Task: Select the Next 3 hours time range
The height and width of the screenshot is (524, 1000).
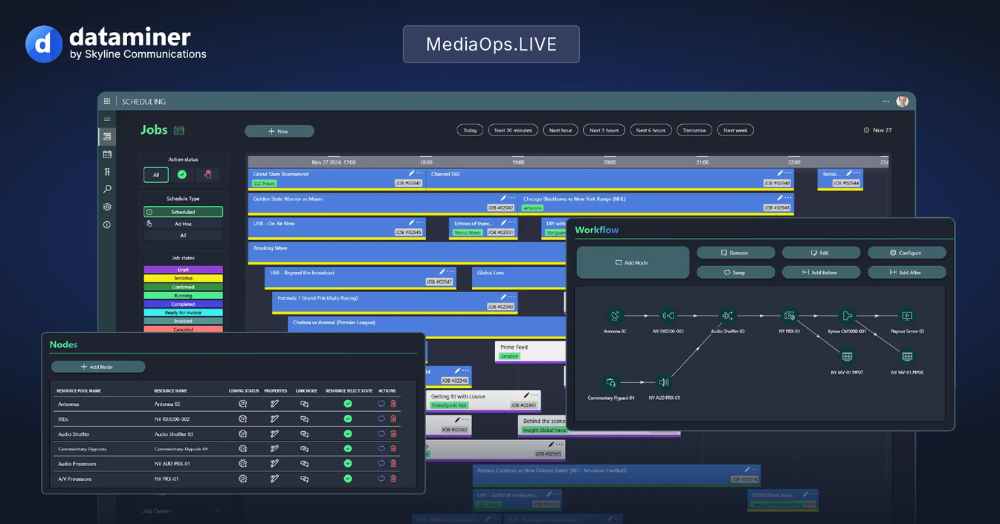Action: 604,130
